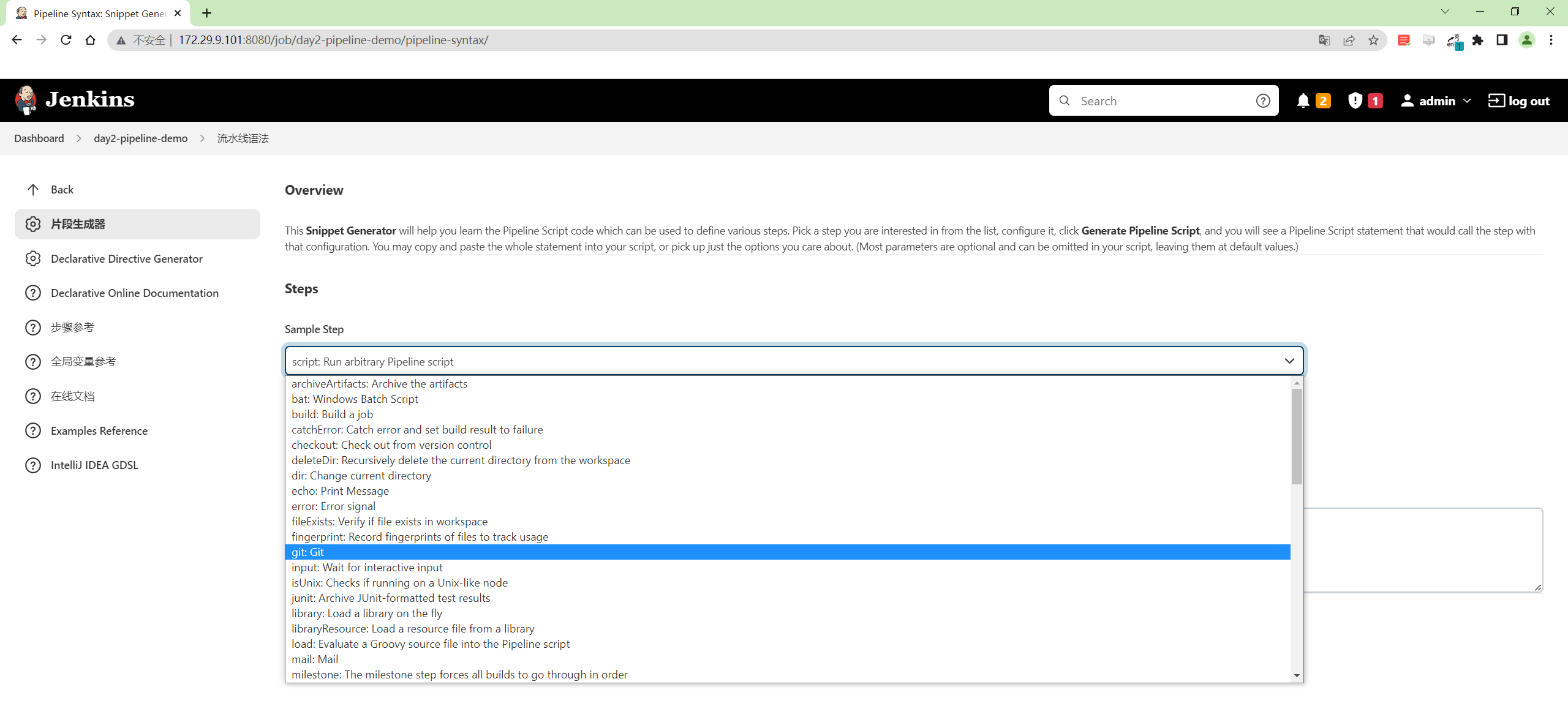Open the Chrome profile avatar
This screenshot has height=717, width=1568.
click(1527, 40)
